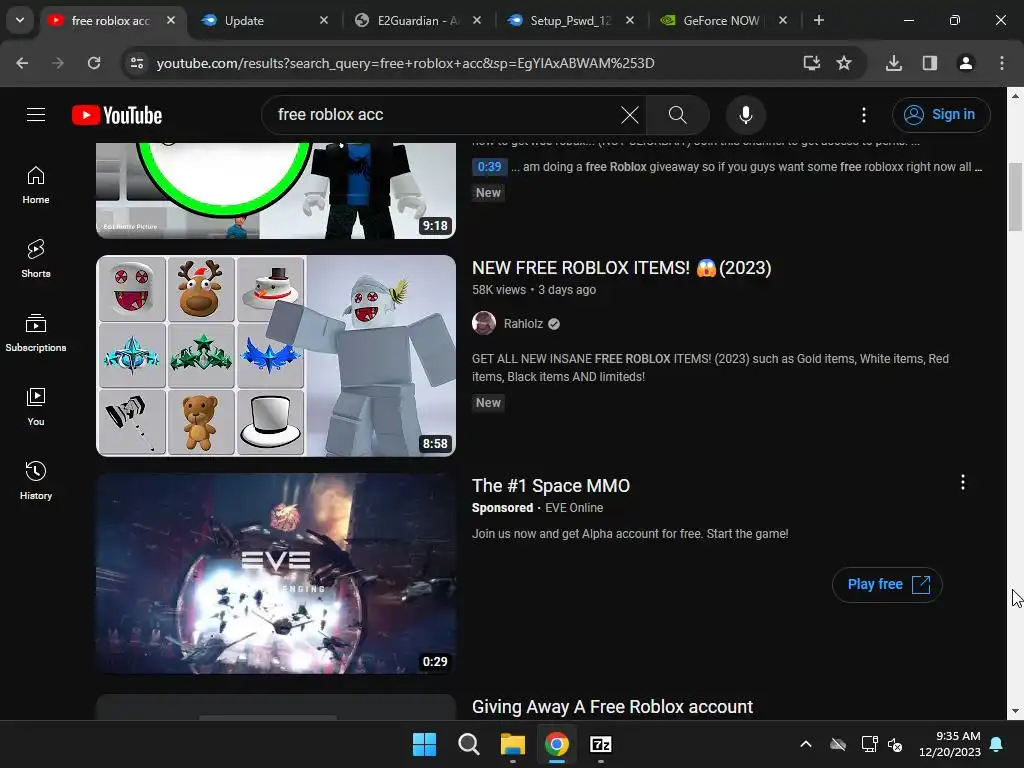Open Chrome's three-dot menu
Image resolution: width=1024 pixels, height=768 pixels.
1001,63
